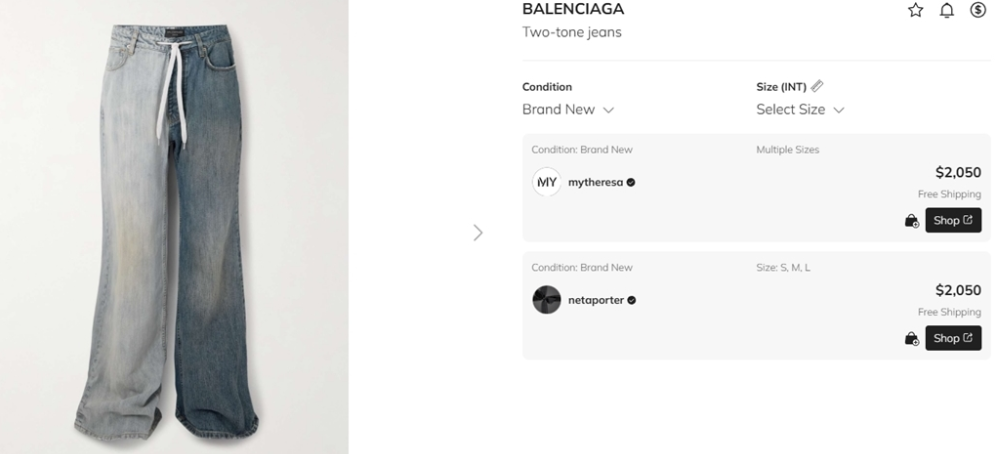Open the netaporter seller name link

point(596,300)
